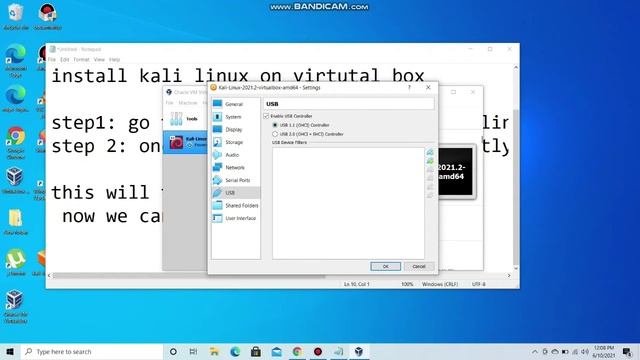Open Network settings category
The height and width of the screenshot is (360, 640).
235,167
